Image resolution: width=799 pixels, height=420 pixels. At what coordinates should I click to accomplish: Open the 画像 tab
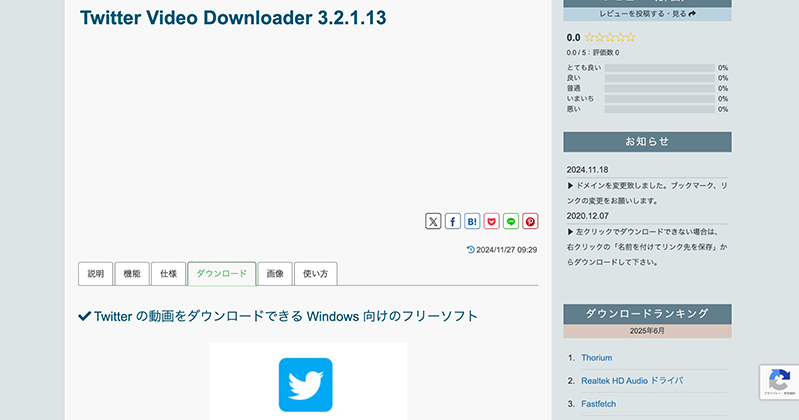[x=275, y=274]
